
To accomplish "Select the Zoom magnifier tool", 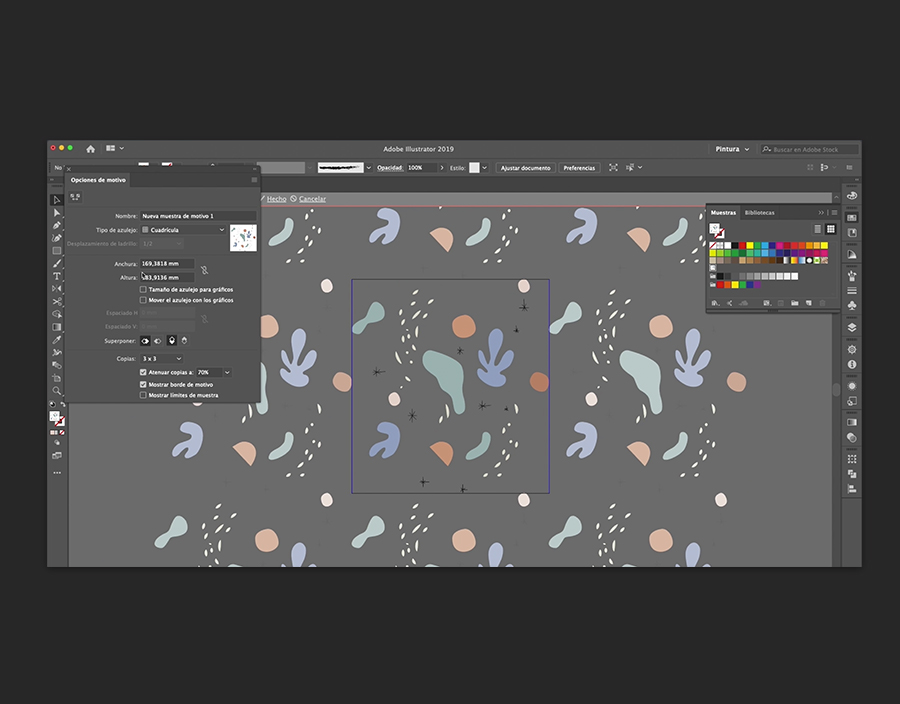I will tap(56, 391).
